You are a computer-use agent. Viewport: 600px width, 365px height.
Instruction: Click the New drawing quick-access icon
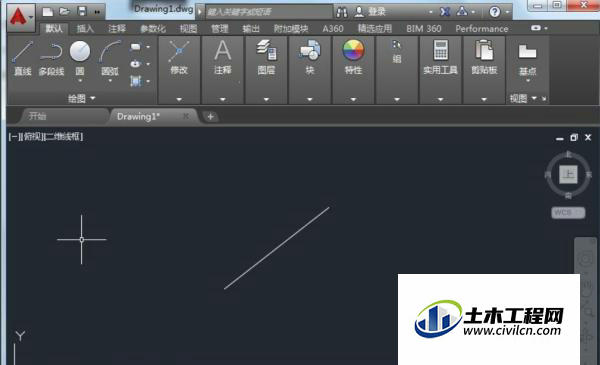coord(47,12)
